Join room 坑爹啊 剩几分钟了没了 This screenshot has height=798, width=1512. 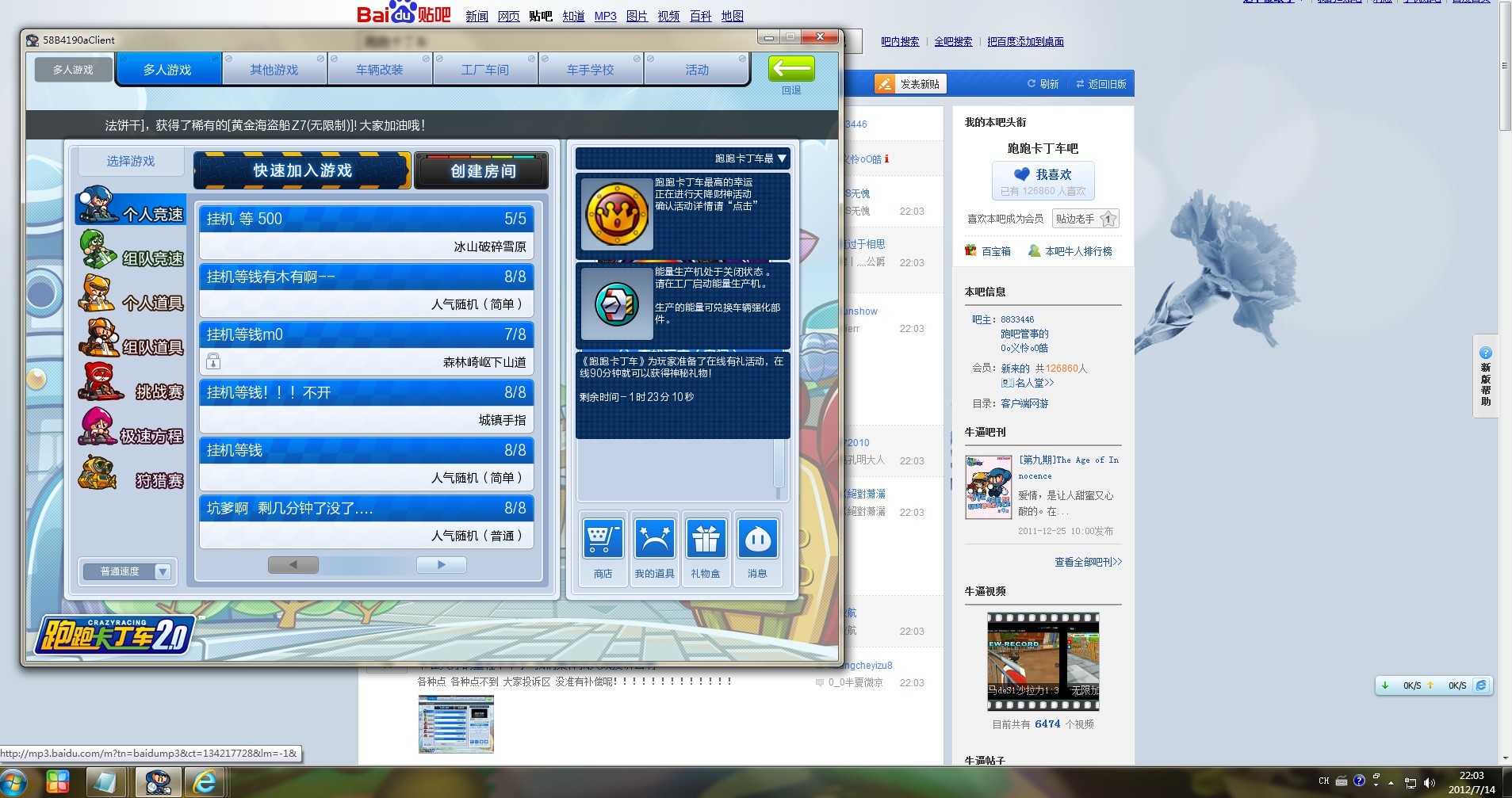pyautogui.click(x=366, y=522)
